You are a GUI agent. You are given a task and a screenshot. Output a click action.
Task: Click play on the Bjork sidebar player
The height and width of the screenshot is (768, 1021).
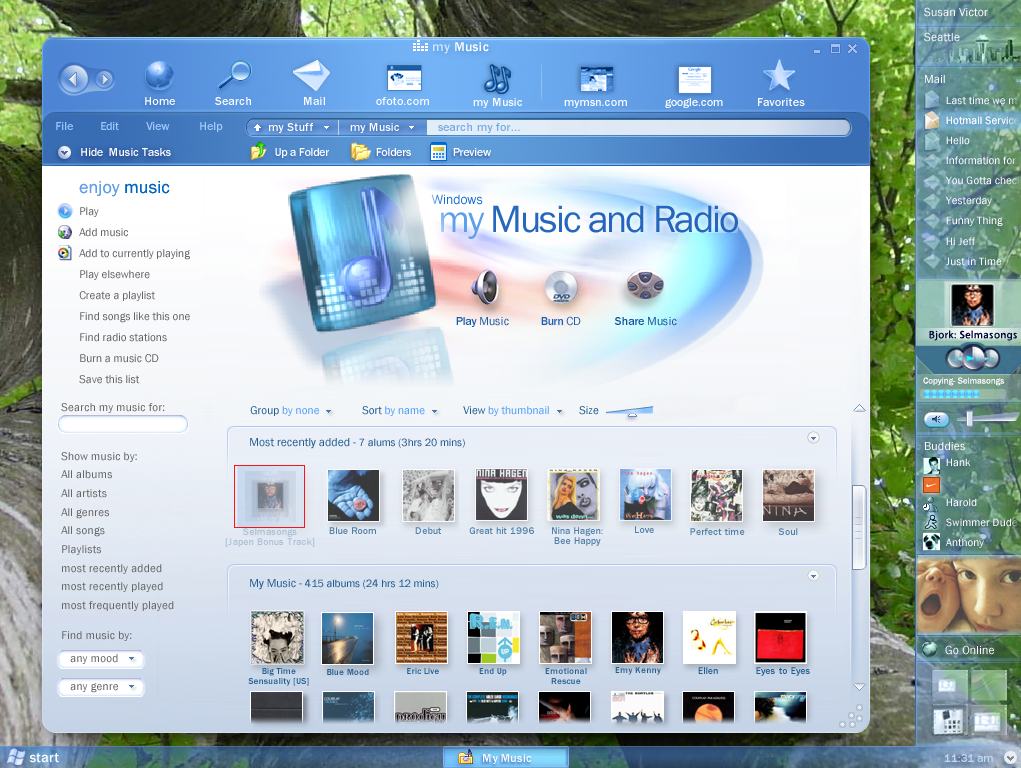click(x=973, y=358)
